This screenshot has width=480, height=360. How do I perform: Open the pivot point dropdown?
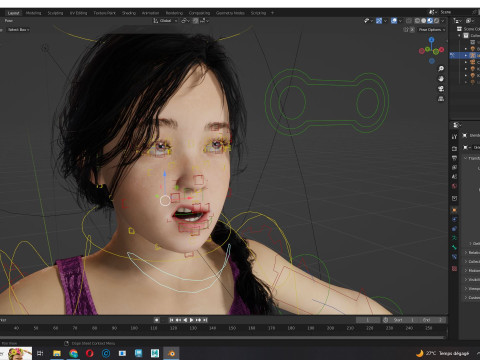(x=185, y=21)
